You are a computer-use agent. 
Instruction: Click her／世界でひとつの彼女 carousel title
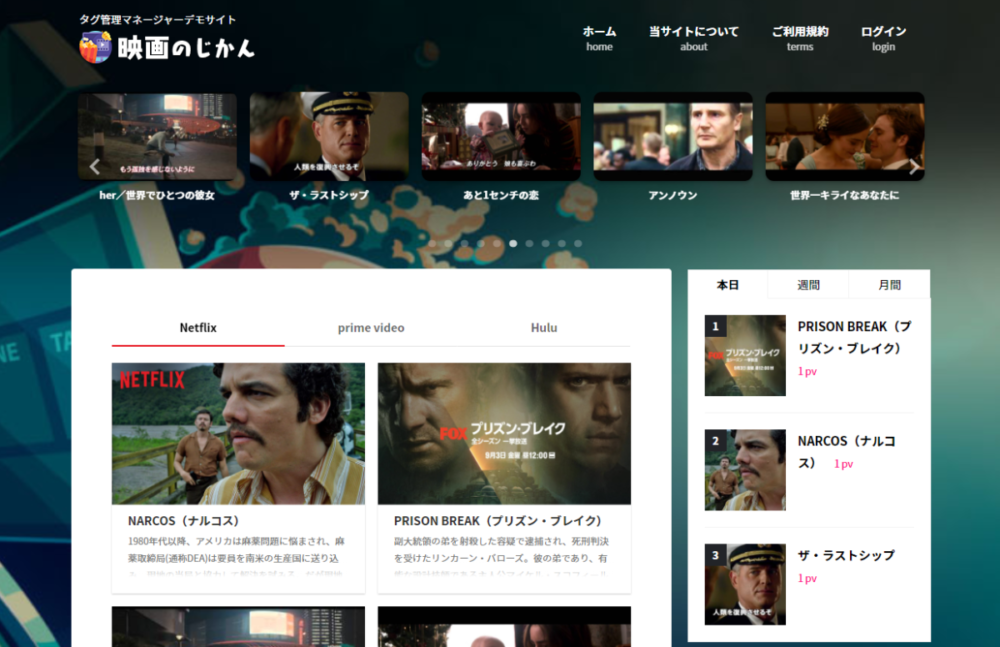pos(157,195)
